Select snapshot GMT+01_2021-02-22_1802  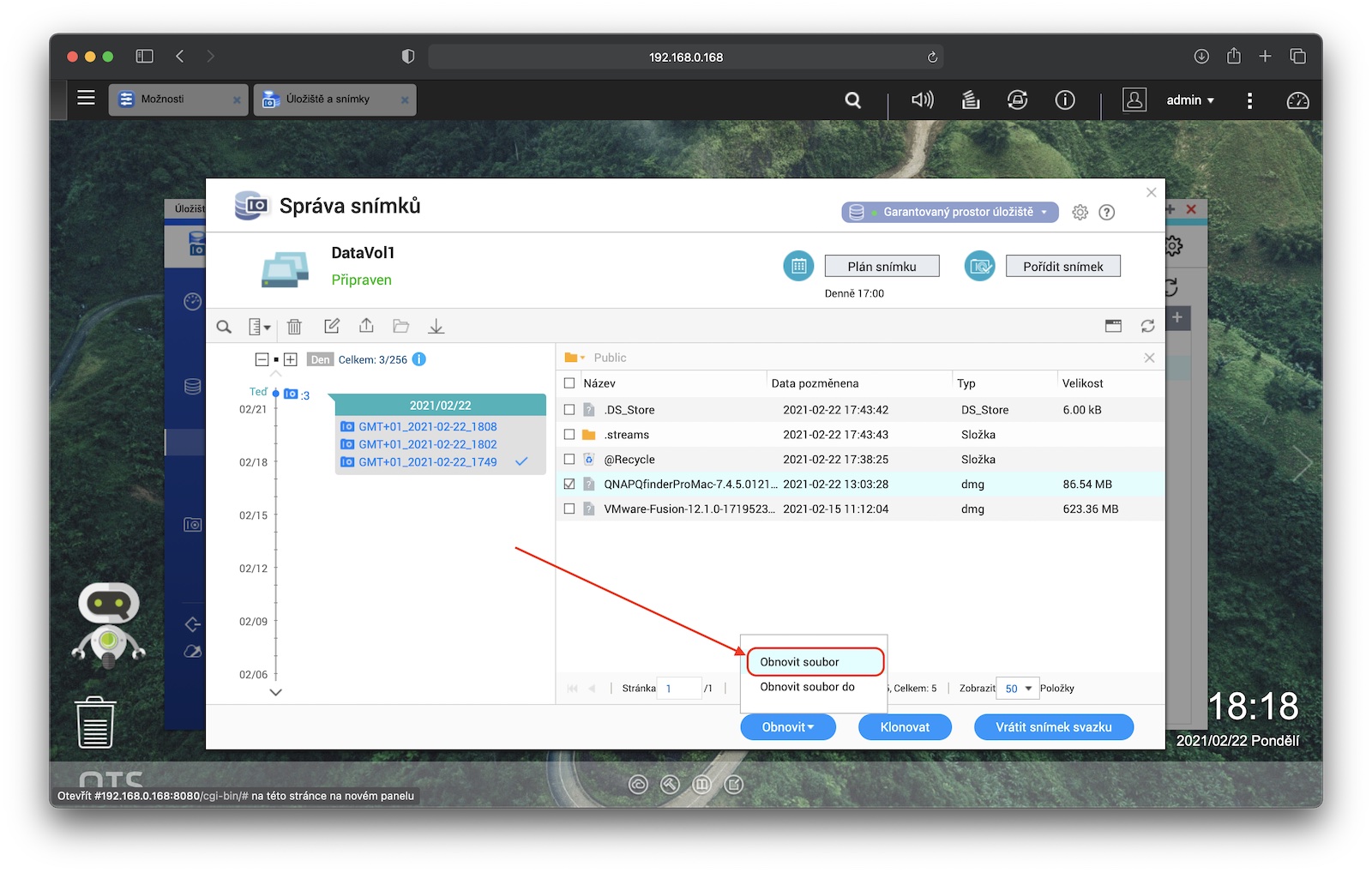[427, 444]
